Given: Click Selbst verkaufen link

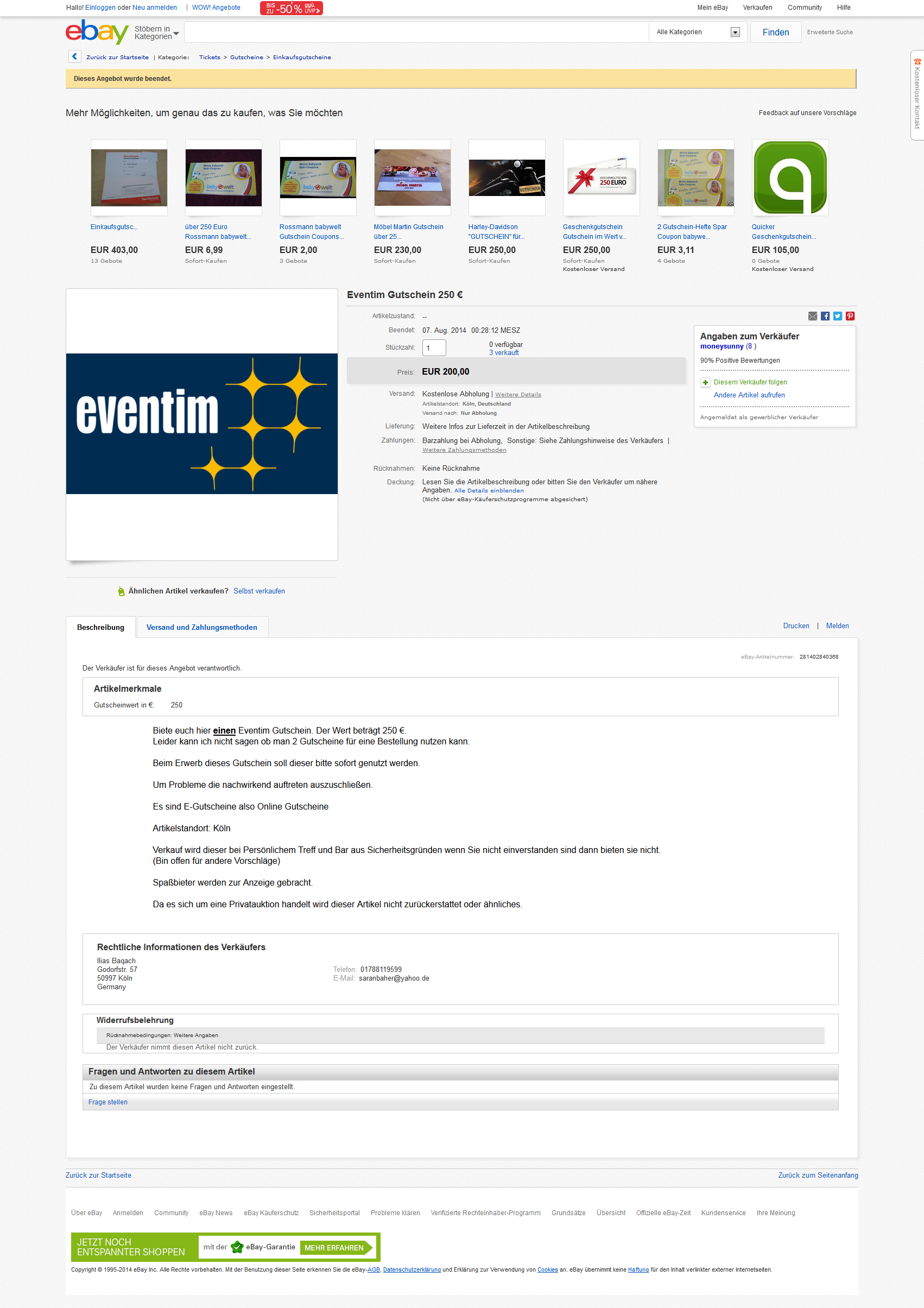Looking at the screenshot, I should (259, 591).
